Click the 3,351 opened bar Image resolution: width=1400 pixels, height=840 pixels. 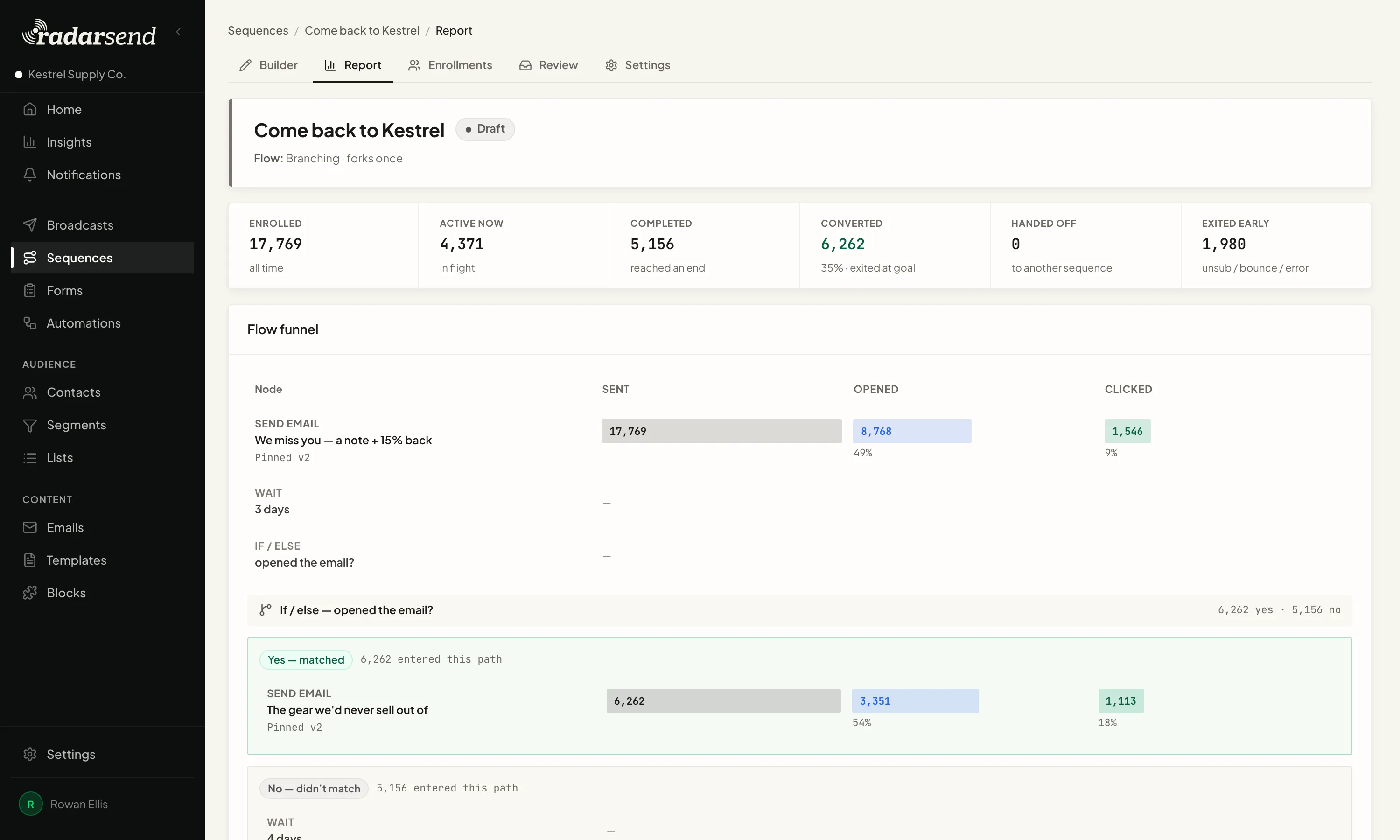pos(916,701)
